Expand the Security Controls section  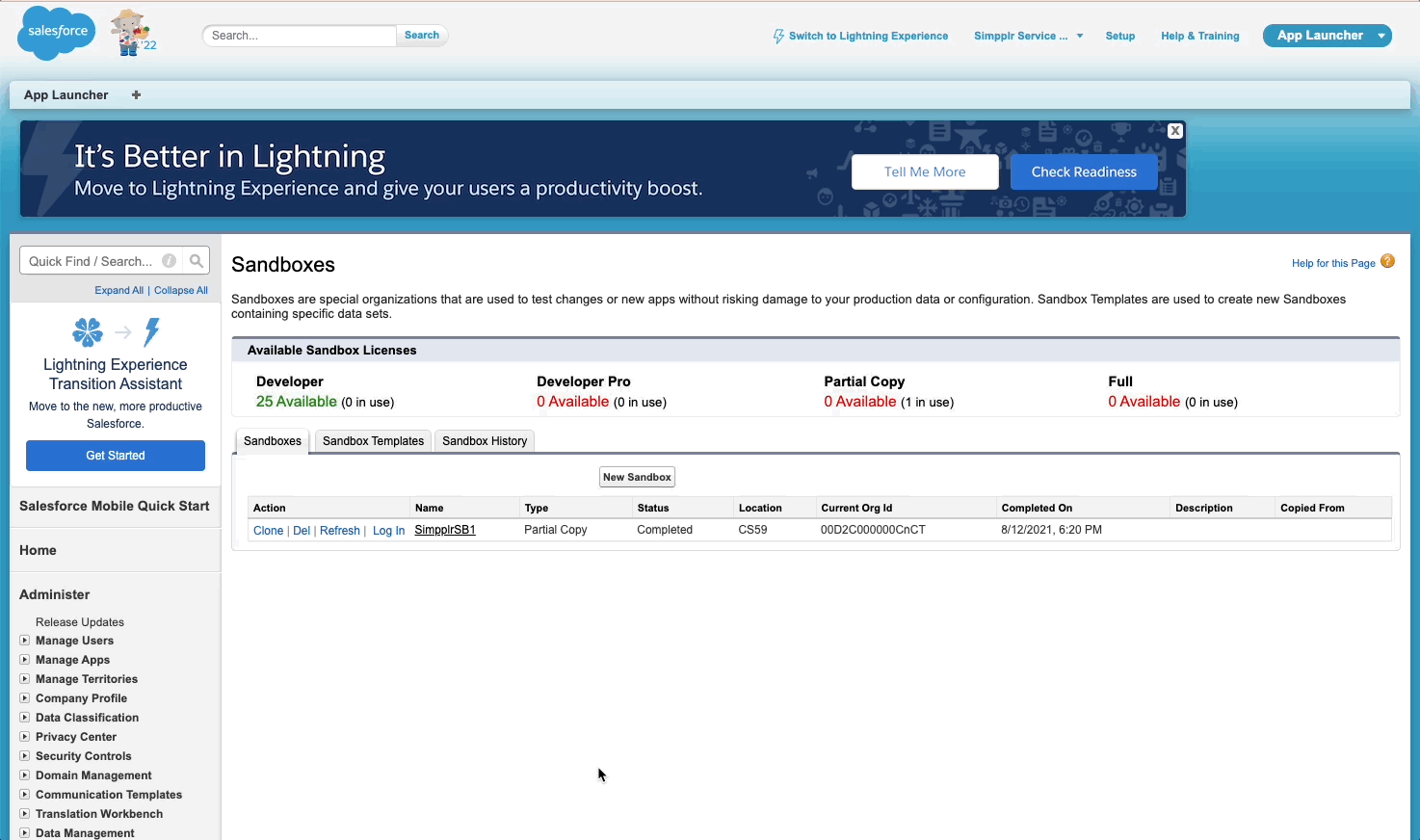pyautogui.click(x=25, y=756)
